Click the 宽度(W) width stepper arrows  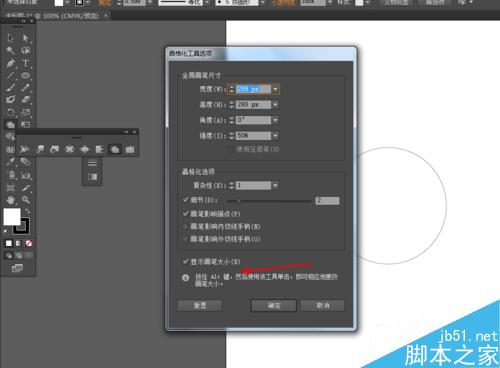point(232,89)
